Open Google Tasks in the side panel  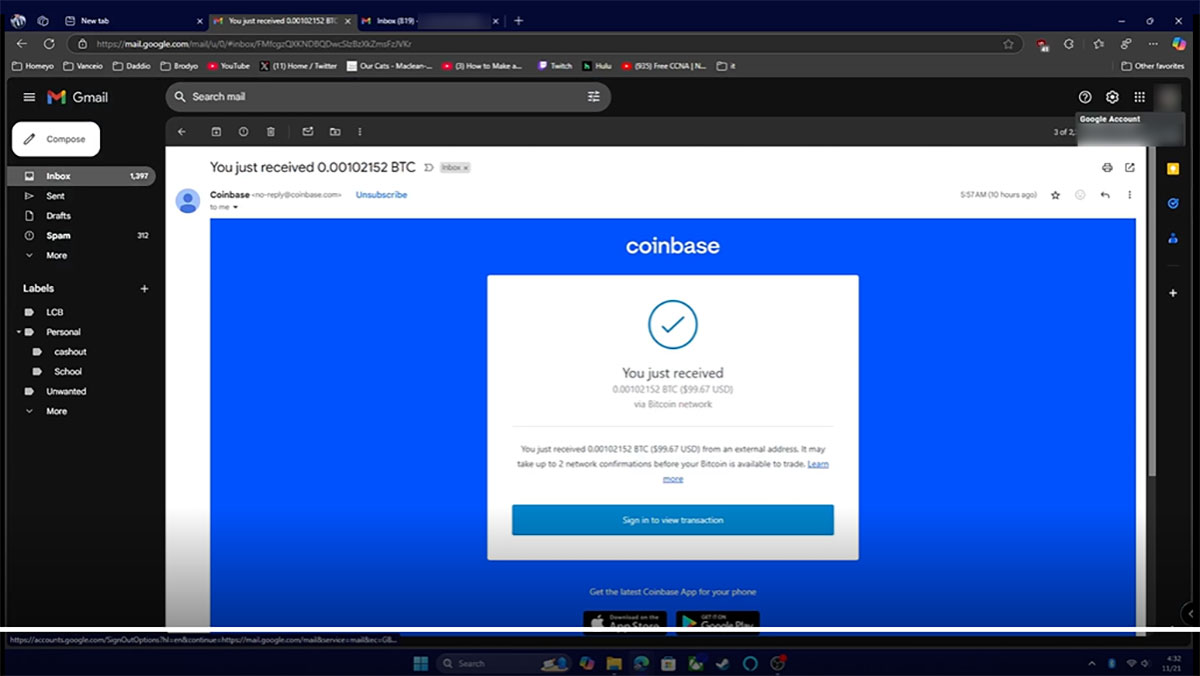[x=1172, y=203]
